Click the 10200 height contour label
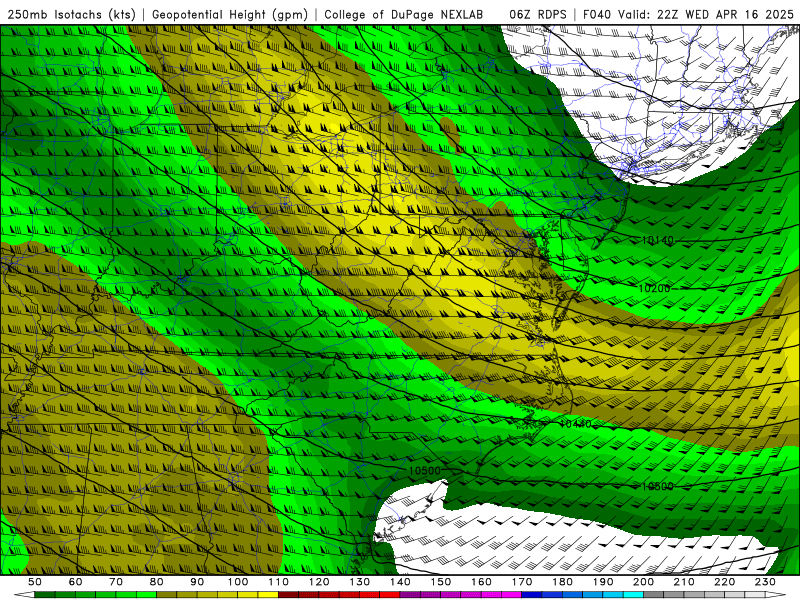This screenshot has width=800, height=600. pyautogui.click(x=654, y=288)
